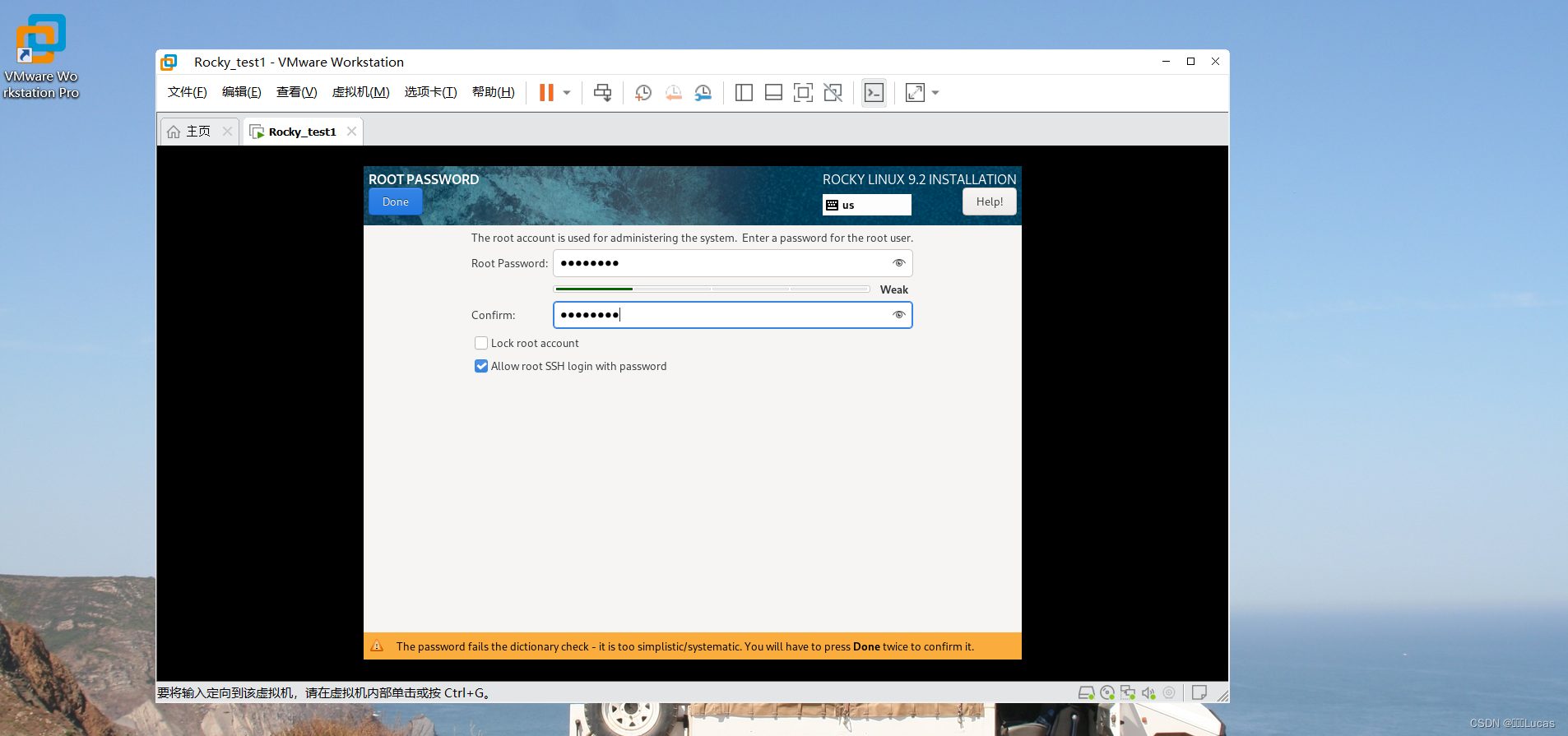Viewport: 1568px width, 736px height.
Task: Switch to the Rocky_test1 tab
Action: 302,132
